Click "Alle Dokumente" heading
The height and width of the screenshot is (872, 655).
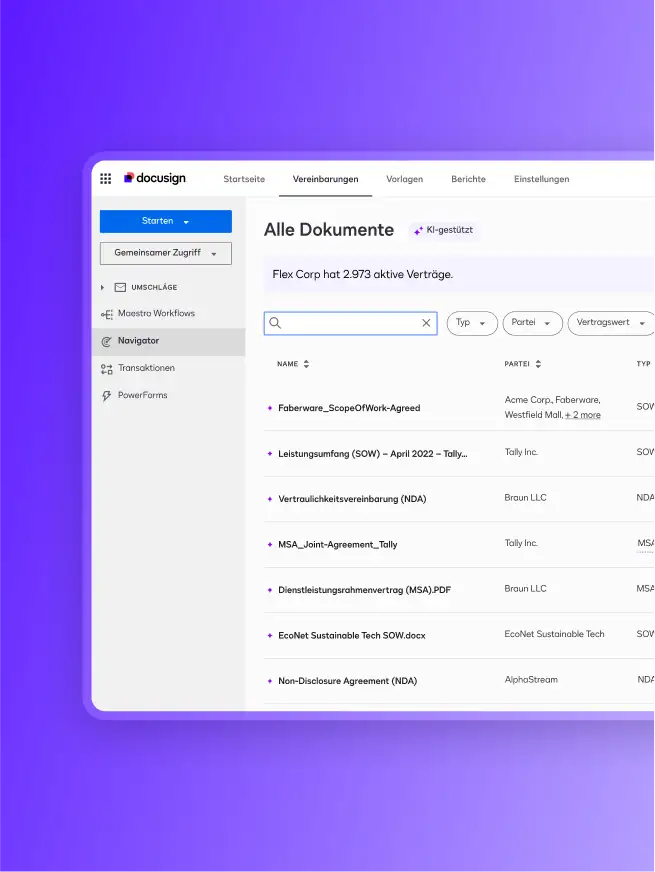(x=329, y=230)
